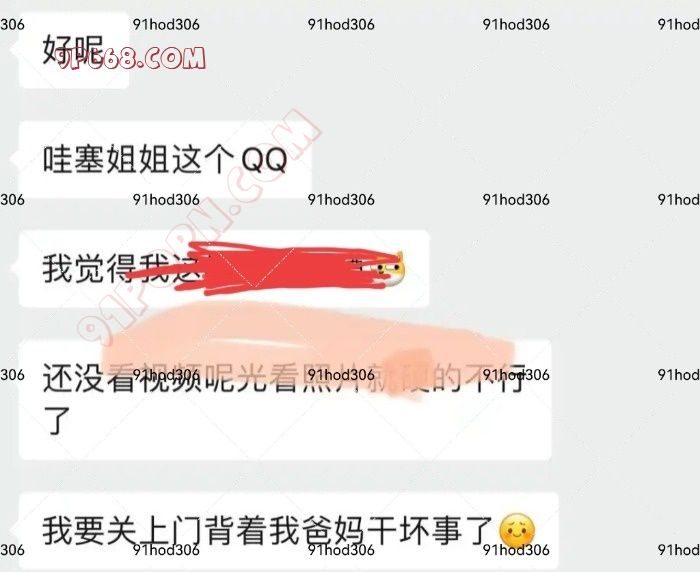
Task: Select the '好呢' message bubble
Action: pyautogui.click(x=74, y=50)
